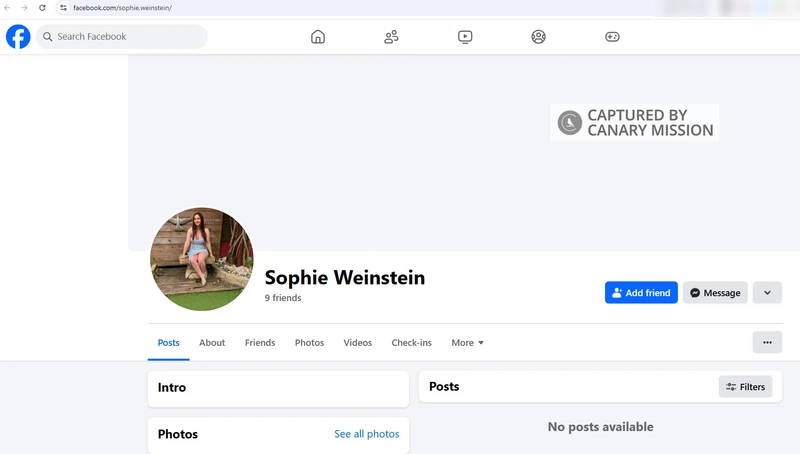Click the magnifier icon in search bar
The width and height of the screenshot is (800, 454).
pyautogui.click(x=47, y=37)
